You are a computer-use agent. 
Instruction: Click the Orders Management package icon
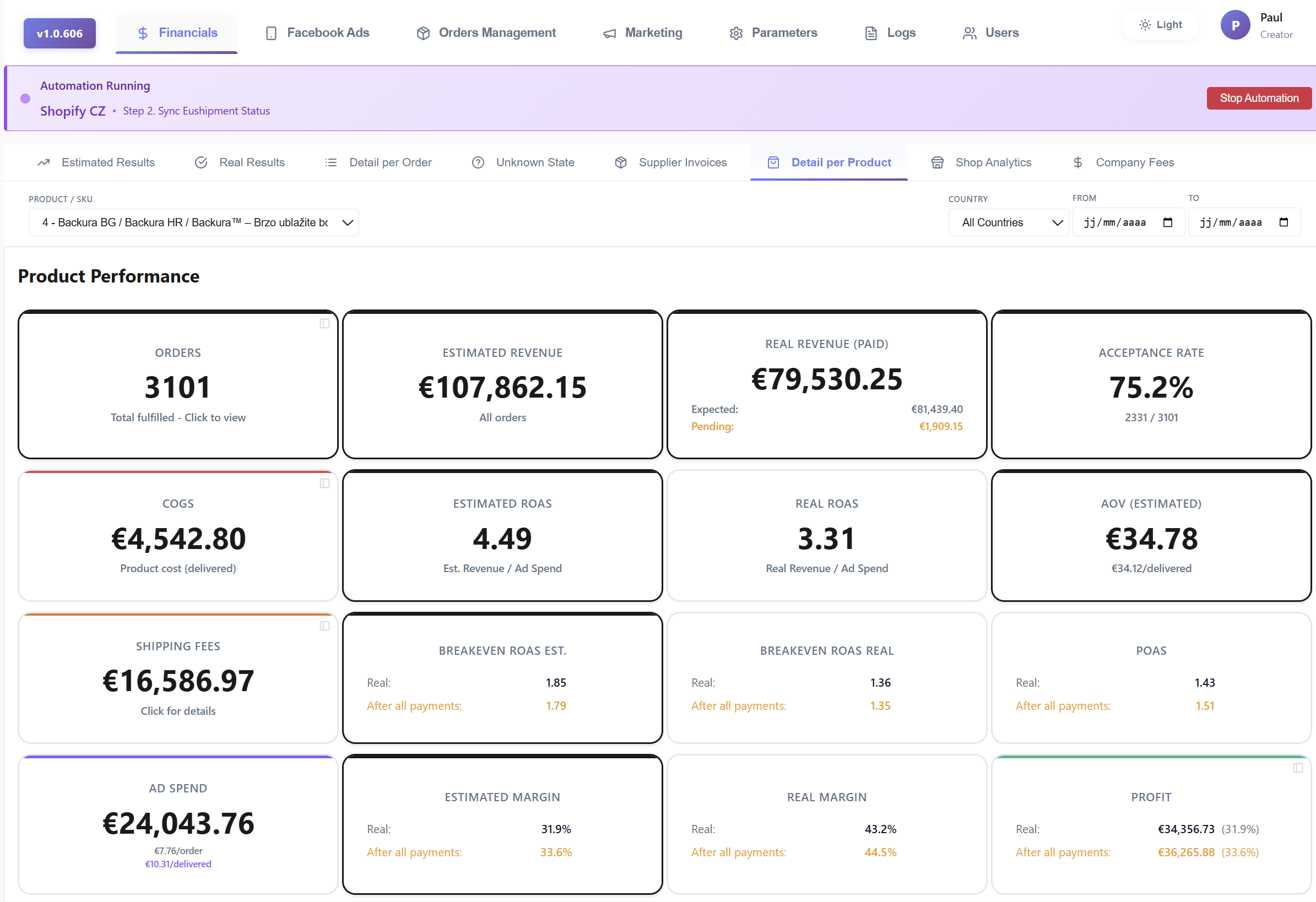point(423,33)
